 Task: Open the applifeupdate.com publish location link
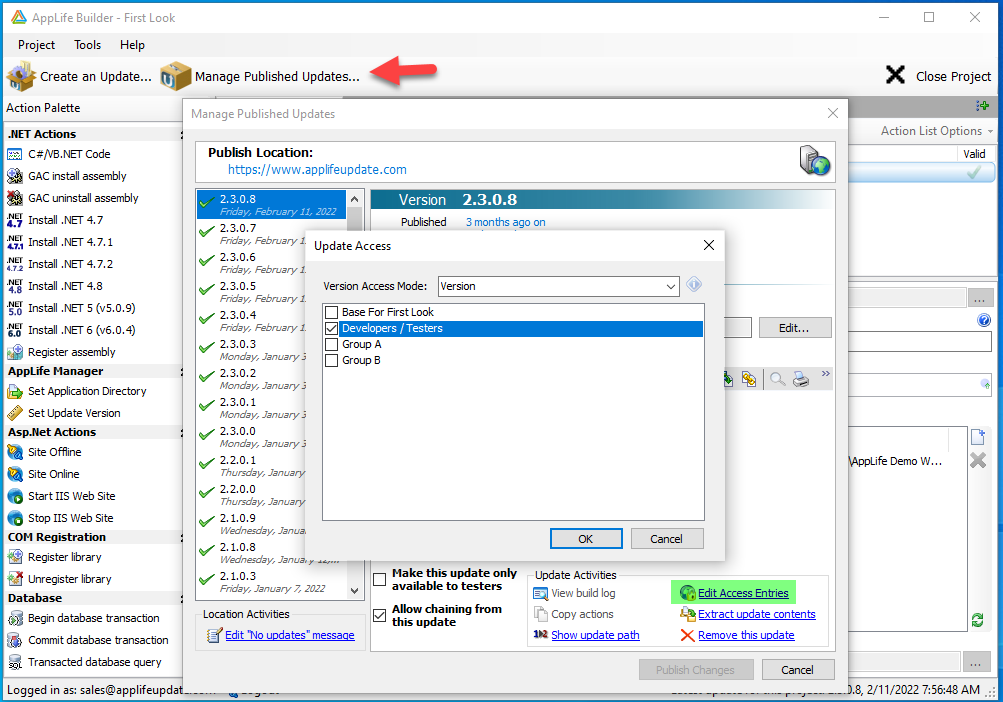pyautogui.click(x=317, y=170)
